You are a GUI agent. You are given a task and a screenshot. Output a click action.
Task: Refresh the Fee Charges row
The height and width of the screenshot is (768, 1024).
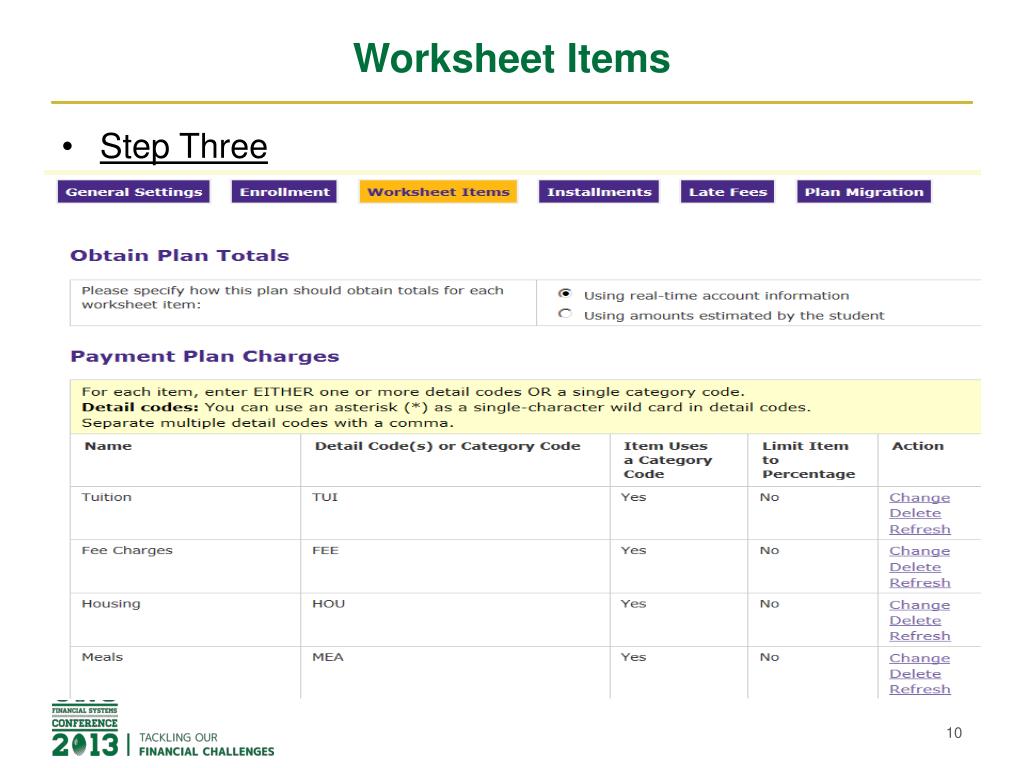coord(920,583)
